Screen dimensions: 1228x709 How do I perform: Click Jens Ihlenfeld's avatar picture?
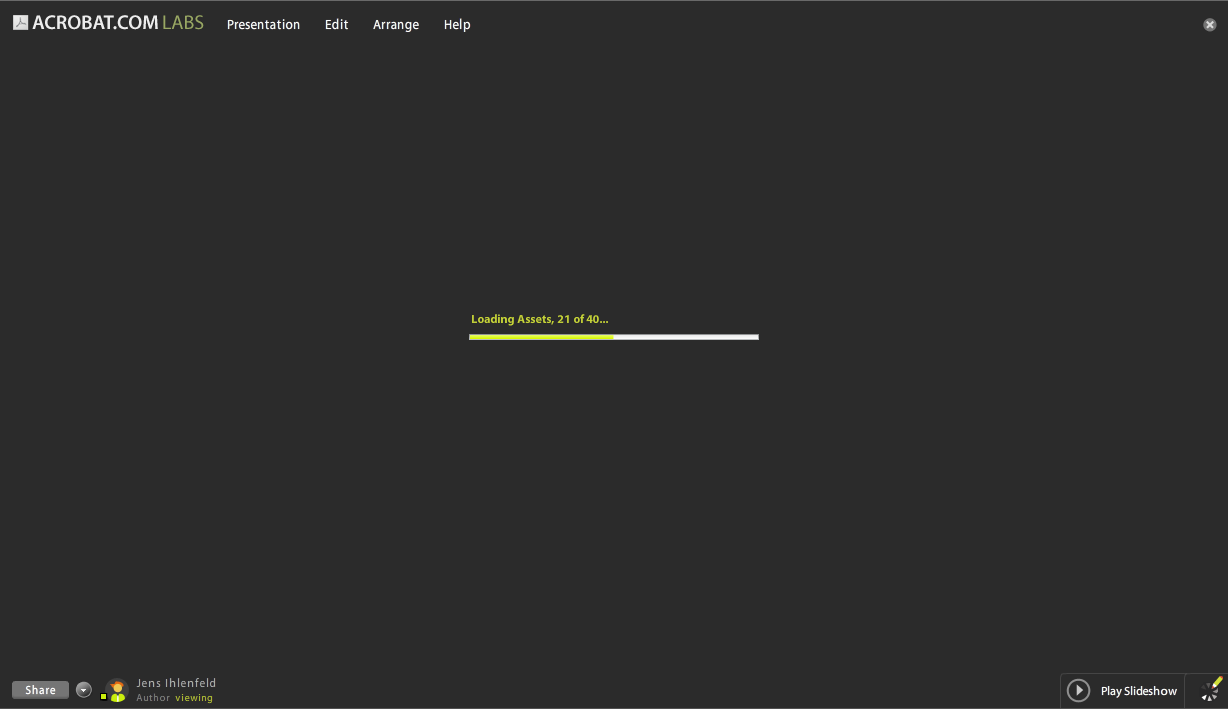[x=116, y=689]
